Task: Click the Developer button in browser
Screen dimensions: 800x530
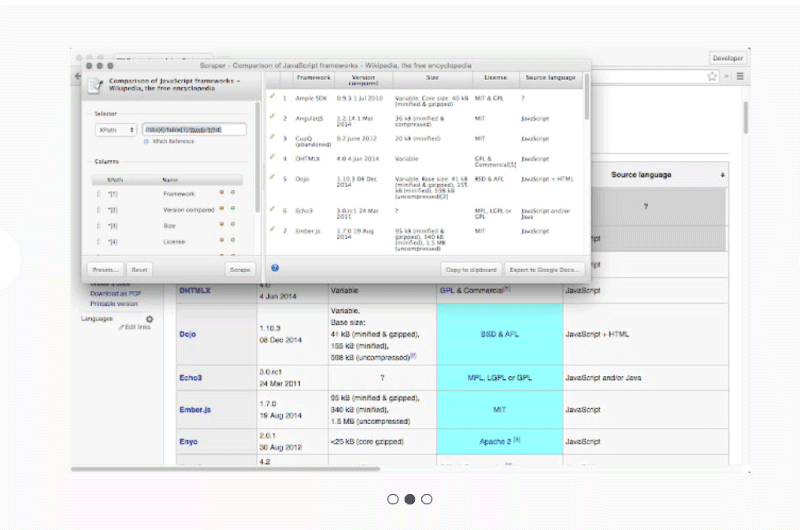Action: (x=728, y=58)
